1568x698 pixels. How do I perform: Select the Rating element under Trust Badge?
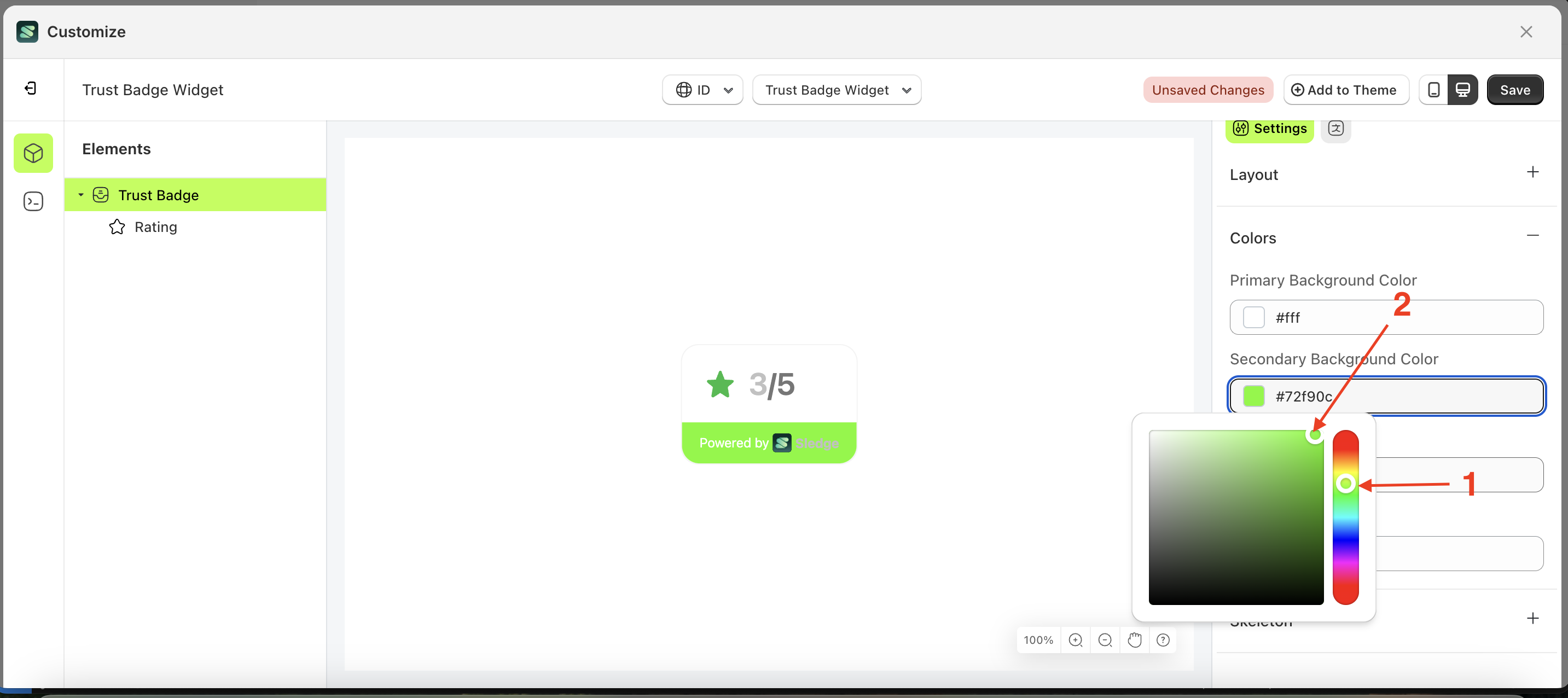pos(156,226)
